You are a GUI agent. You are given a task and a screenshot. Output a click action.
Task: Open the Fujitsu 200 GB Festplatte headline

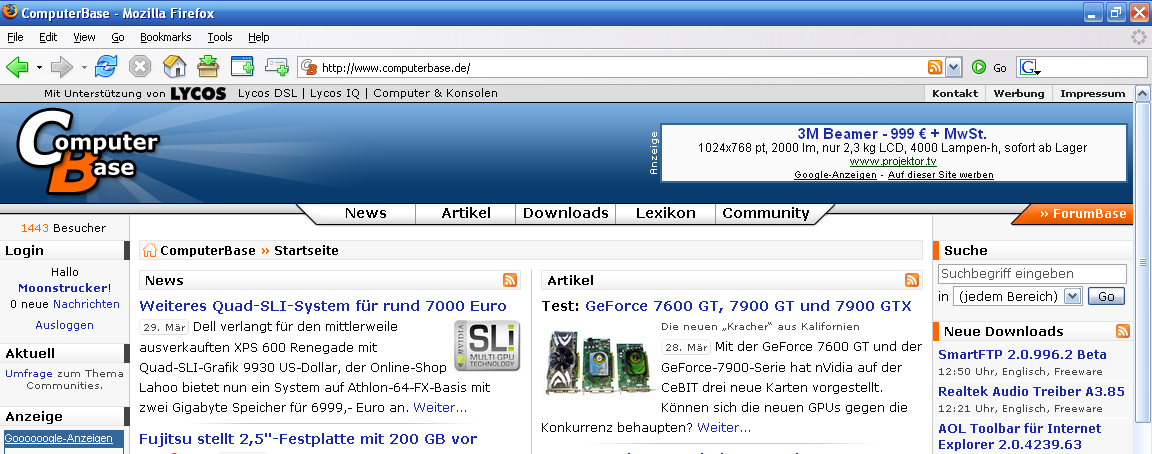point(308,439)
